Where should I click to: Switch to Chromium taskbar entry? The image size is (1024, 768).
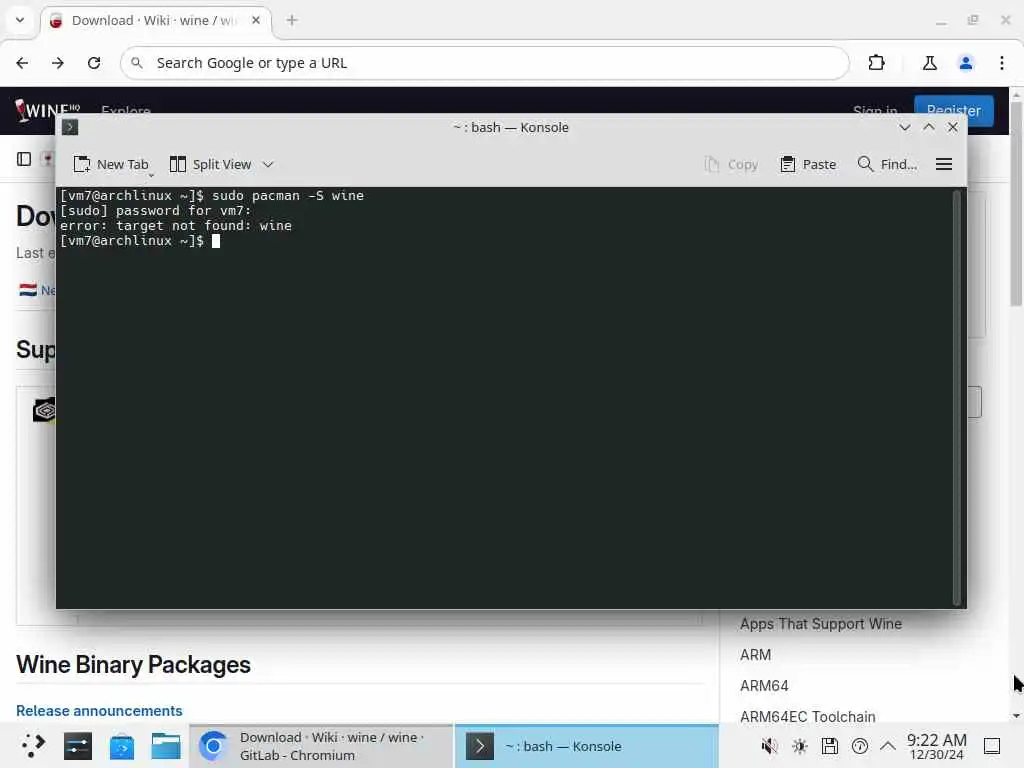click(x=321, y=746)
